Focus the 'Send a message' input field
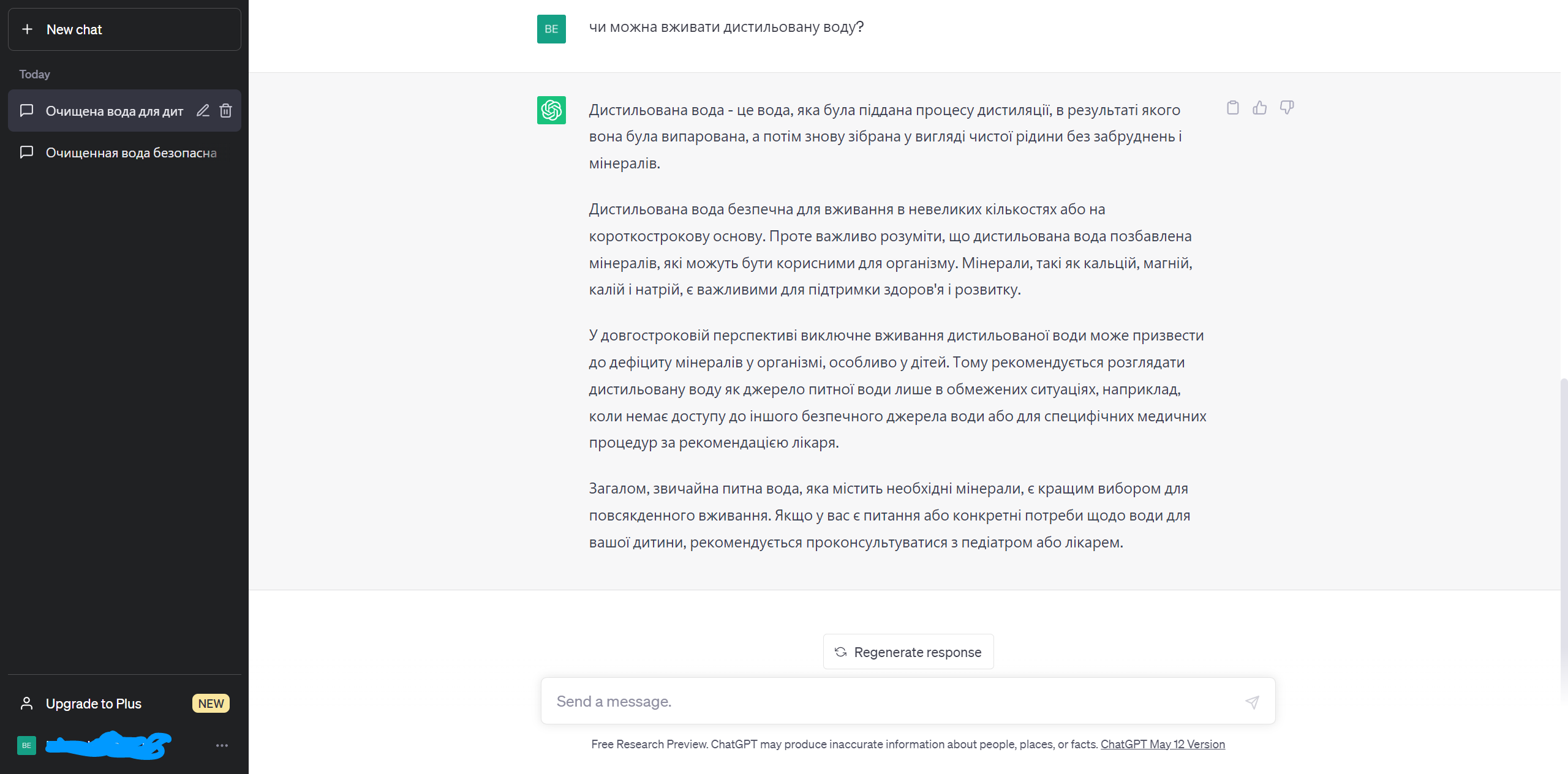 coord(894,701)
